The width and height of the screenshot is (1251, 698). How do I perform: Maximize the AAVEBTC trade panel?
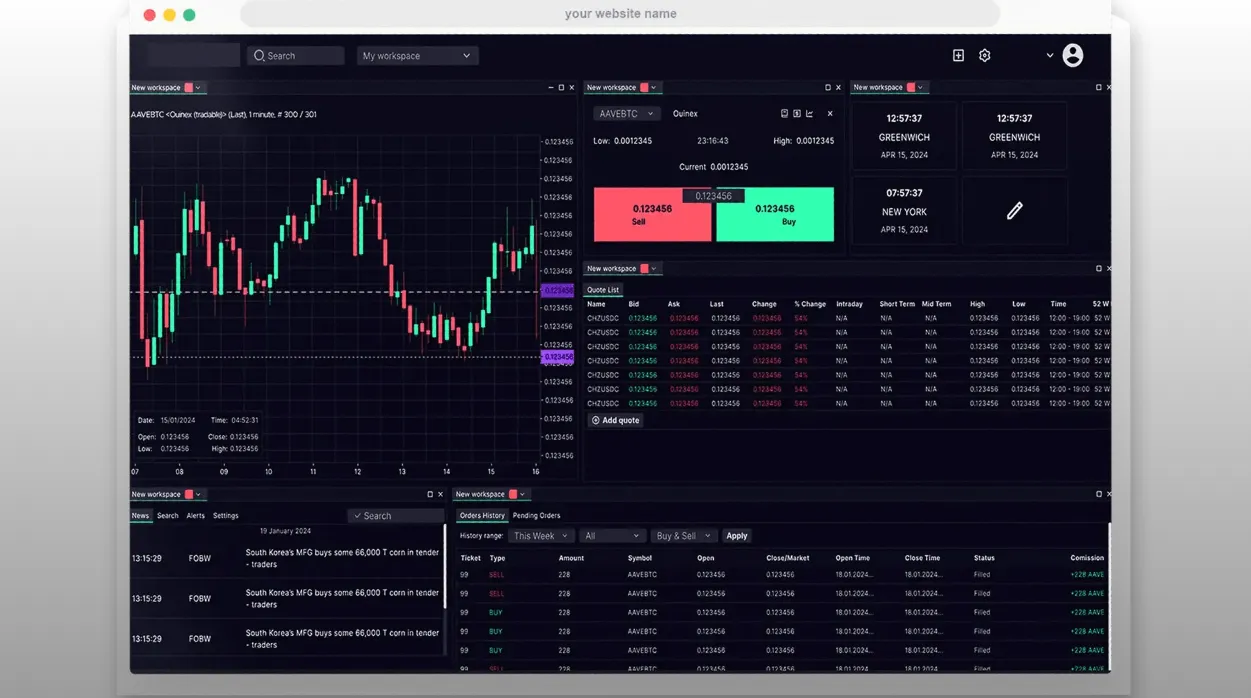pyautogui.click(x=828, y=88)
